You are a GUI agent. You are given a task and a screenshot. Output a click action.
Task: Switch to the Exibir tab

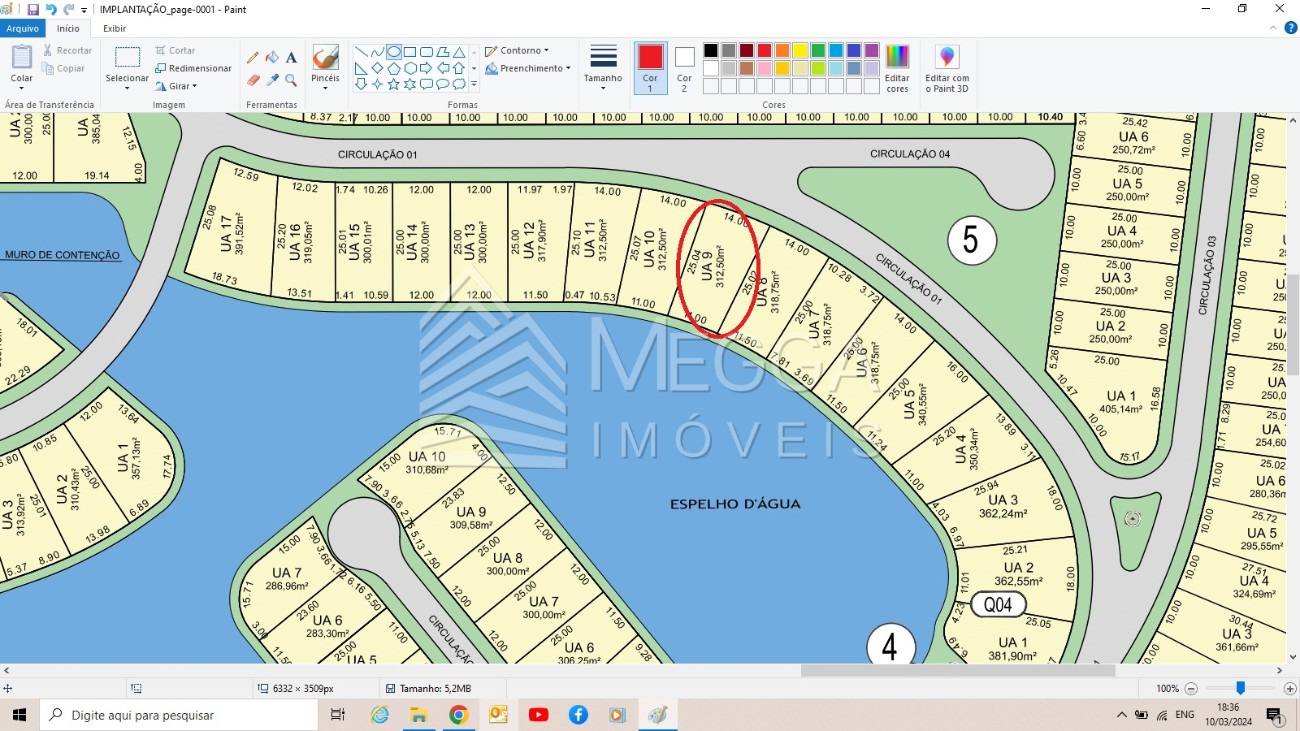[115, 28]
